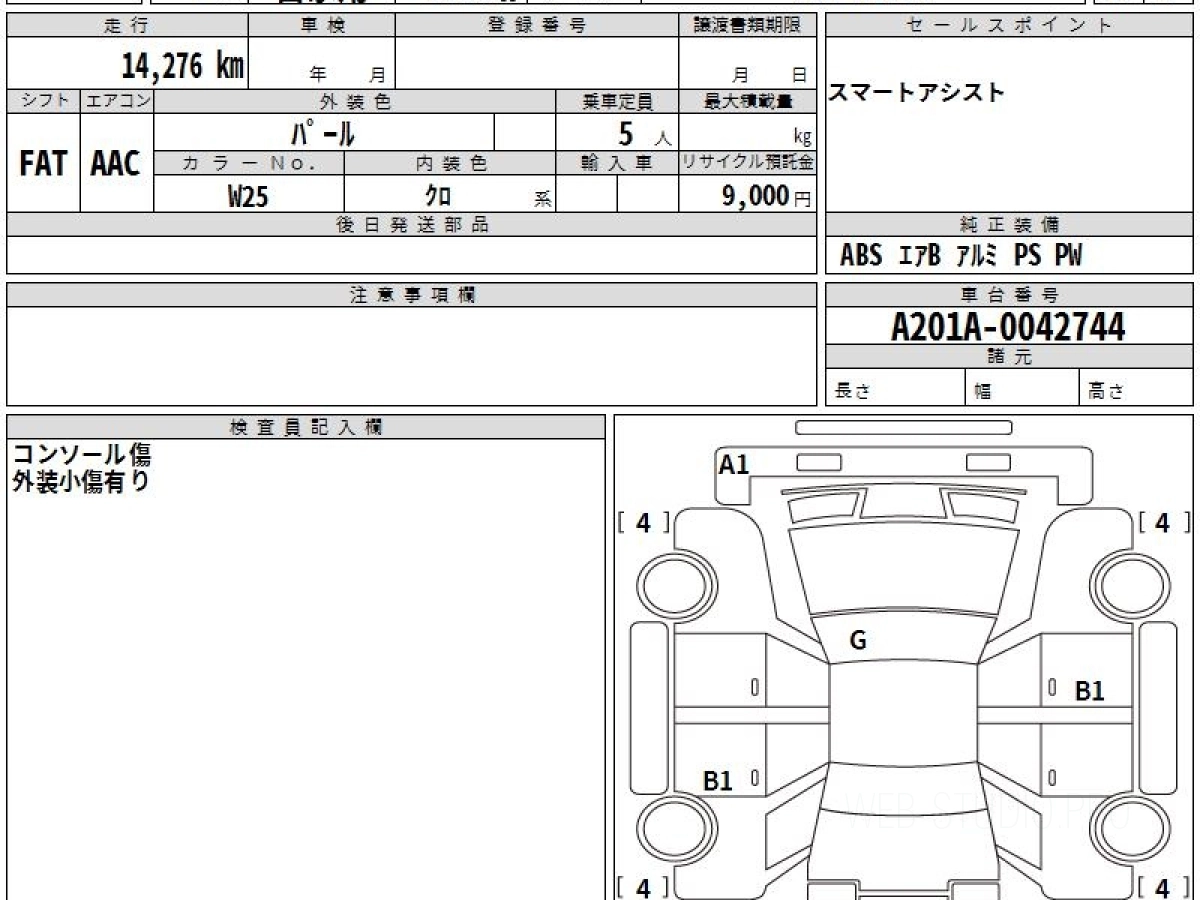Select the color number W25 field
The image size is (1200, 900).
[249, 196]
